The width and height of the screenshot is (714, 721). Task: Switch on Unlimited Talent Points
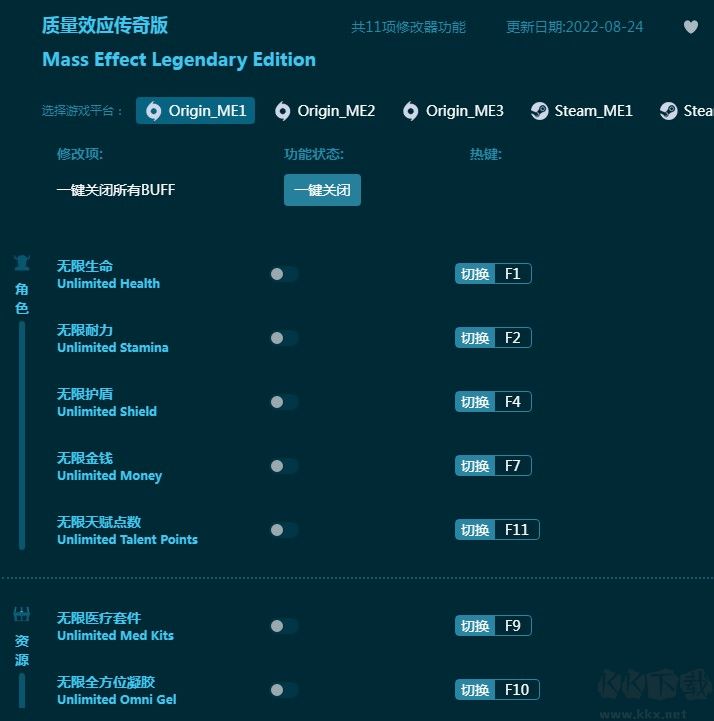[283, 530]
